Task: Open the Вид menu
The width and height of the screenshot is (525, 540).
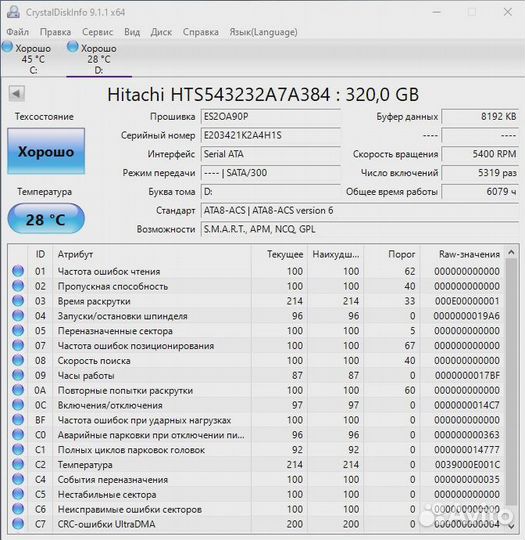Action: [132, 32]
